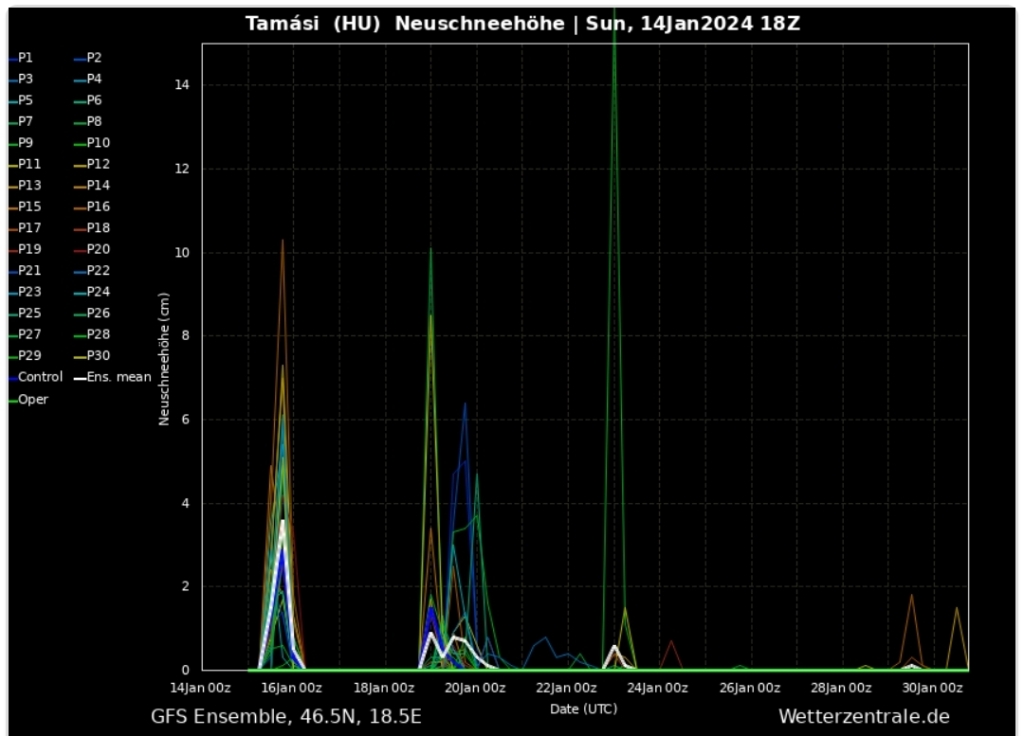Image resolution: width=1024 pixels, height=736 pixels.
Task: Click the Wetterzentrale.de source text
Action: click(x=863, y=716)
